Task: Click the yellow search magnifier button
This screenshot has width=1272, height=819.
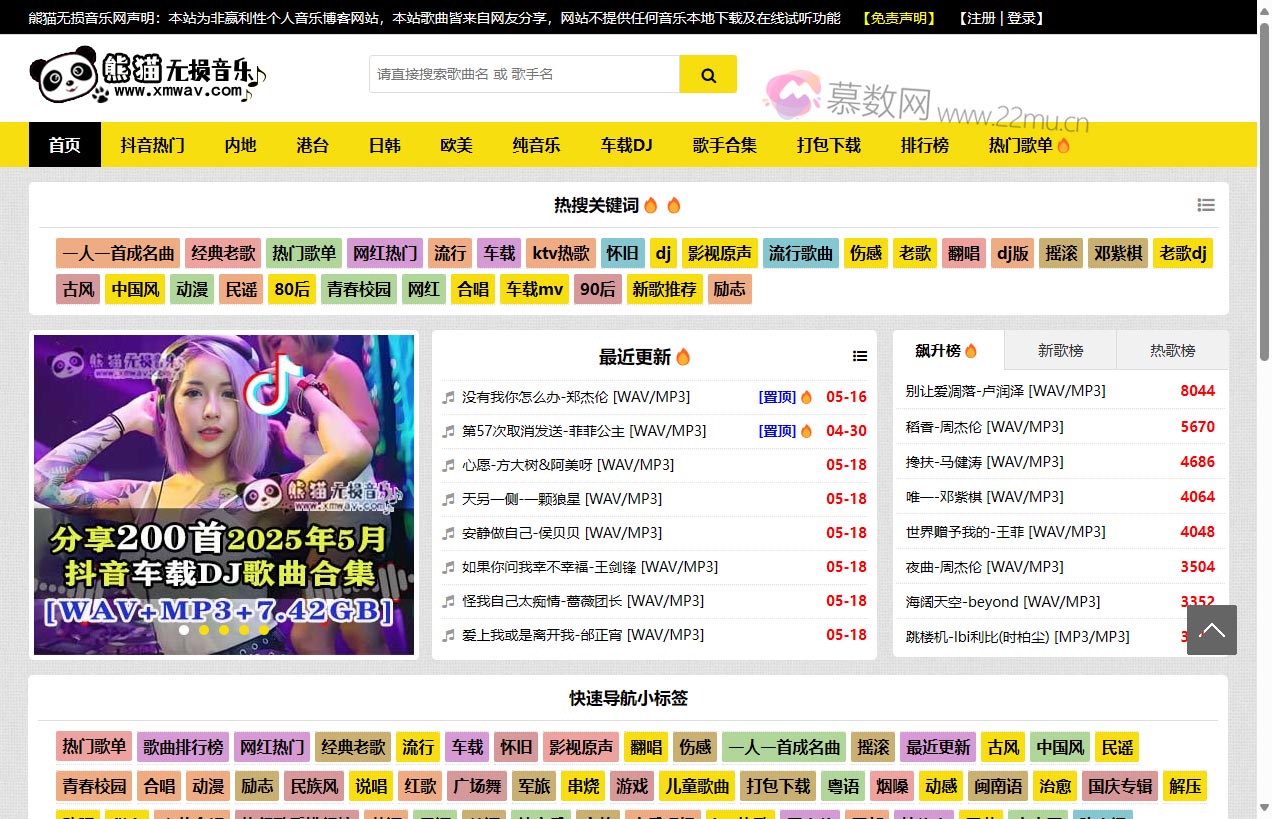Action: coord(708,75)
